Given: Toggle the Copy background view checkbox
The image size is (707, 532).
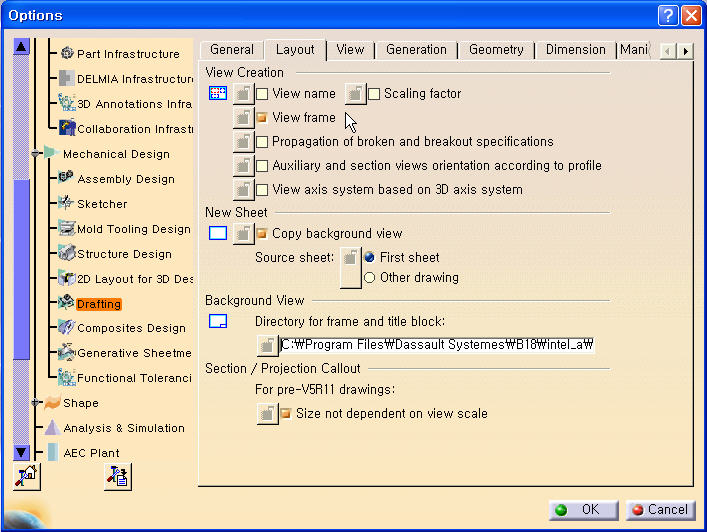Looking at the screenshot, I should tap(263, 234).
